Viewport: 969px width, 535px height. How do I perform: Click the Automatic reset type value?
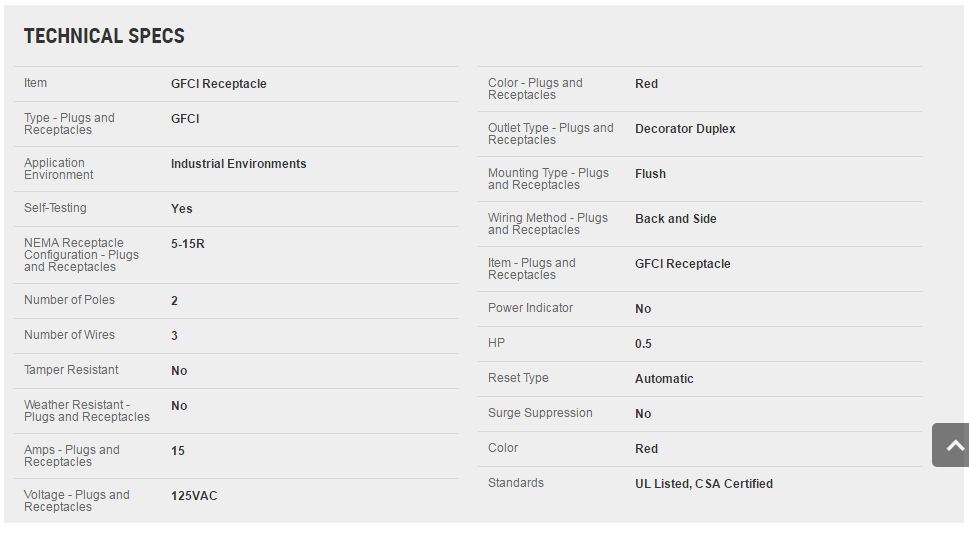[664, 379]
